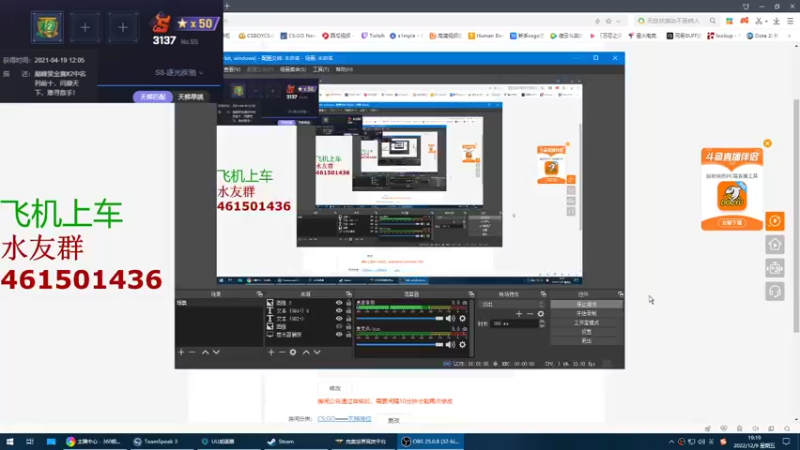Add a scene transition with the plus icon

pyautogui.click(x=519, y=314)
